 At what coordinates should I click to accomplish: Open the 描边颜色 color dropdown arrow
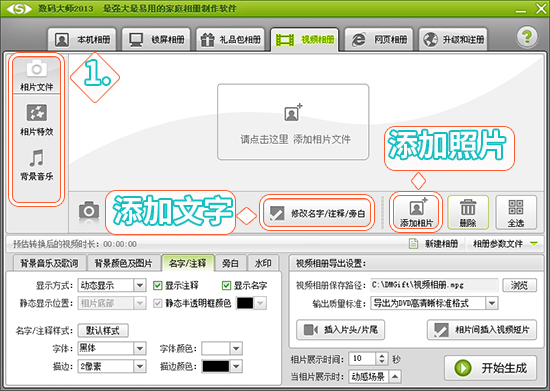236,366
